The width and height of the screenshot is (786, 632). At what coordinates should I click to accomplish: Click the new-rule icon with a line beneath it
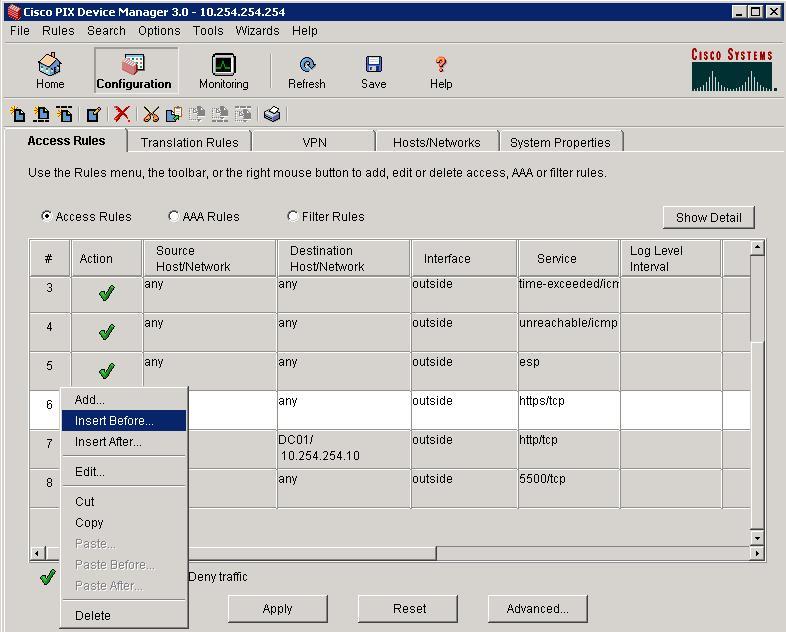(41, 114)
